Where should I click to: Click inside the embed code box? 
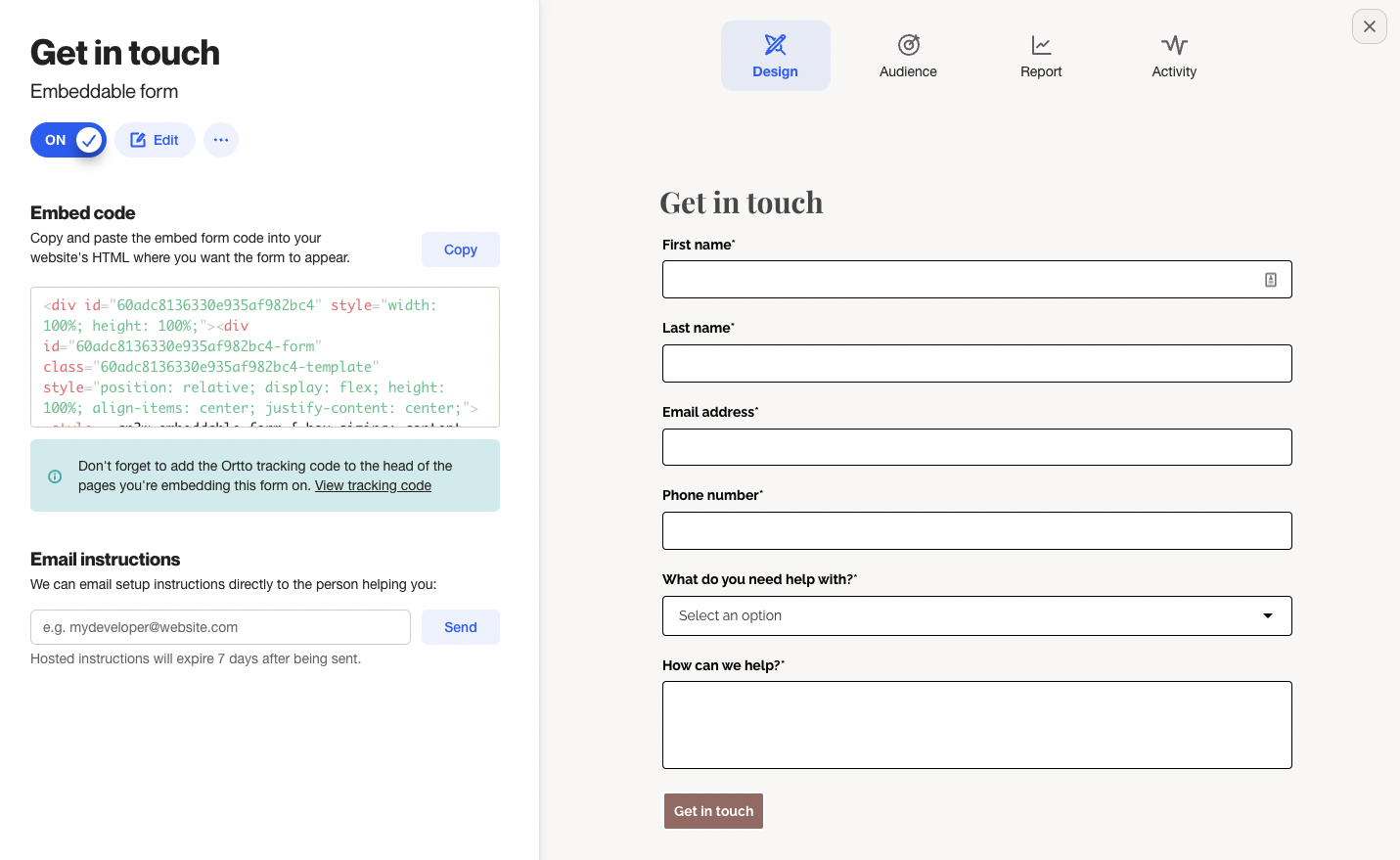coord(265,357)
